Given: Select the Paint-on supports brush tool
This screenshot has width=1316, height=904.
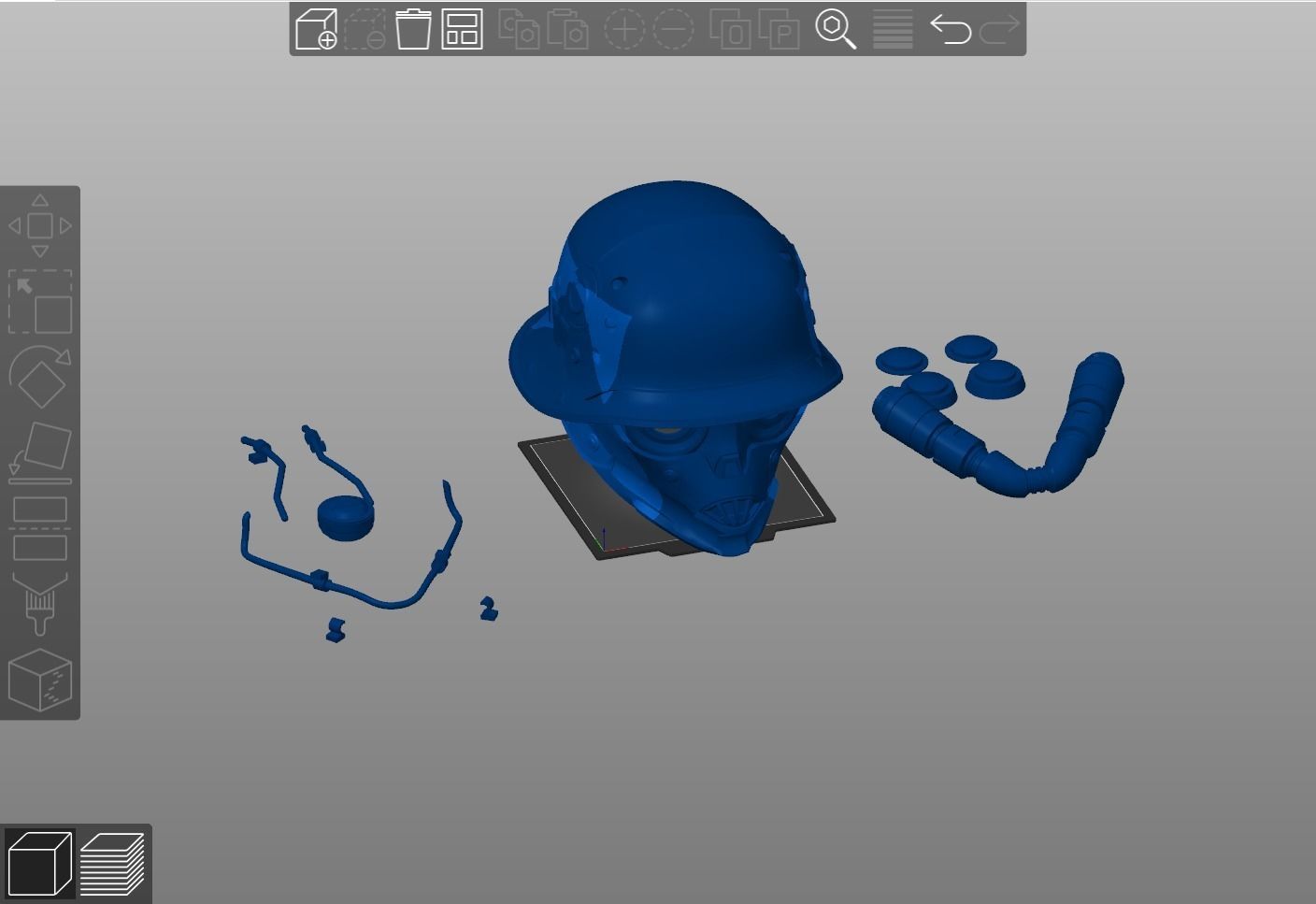Looking at the screenshot, I should click(40, 604).
